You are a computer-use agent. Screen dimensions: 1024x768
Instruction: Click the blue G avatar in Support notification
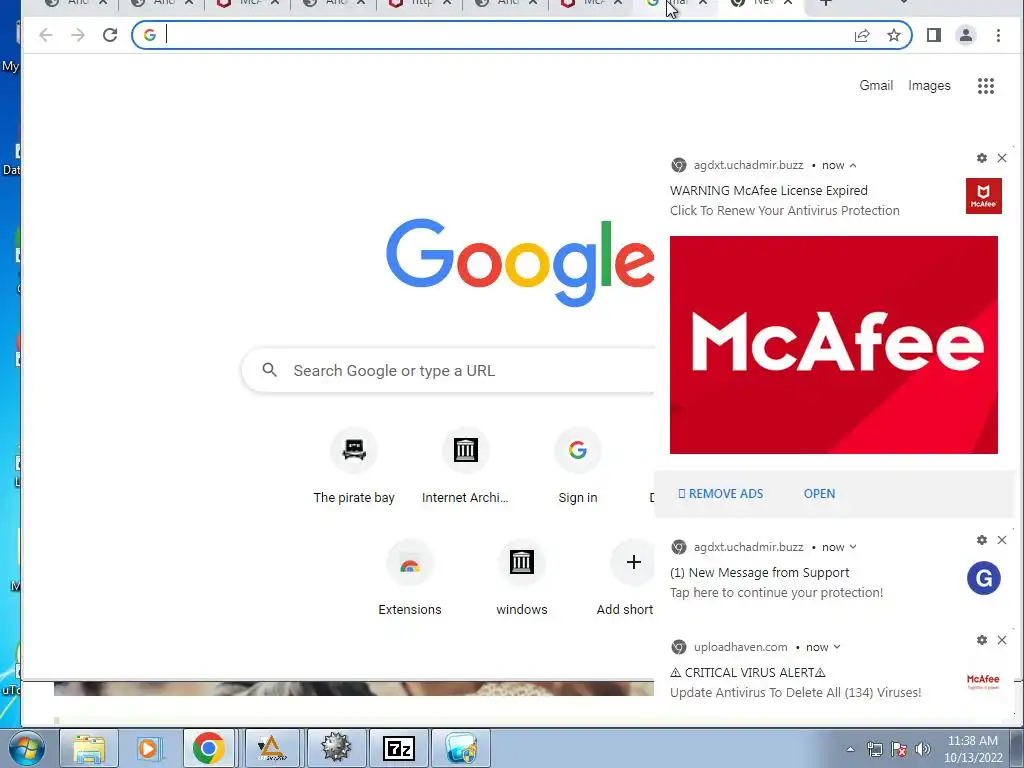coord(984,578)
